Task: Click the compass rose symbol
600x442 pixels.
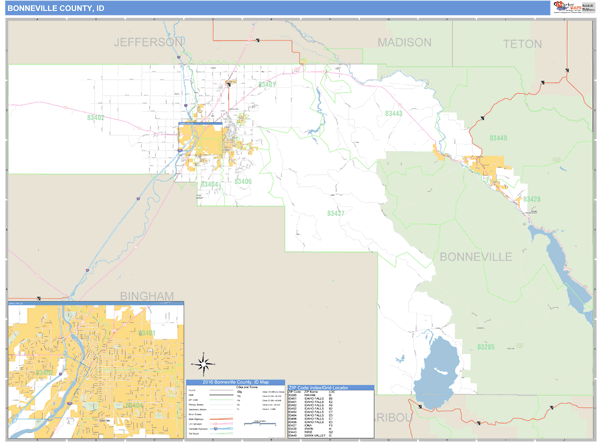Action: pos(203,364)
